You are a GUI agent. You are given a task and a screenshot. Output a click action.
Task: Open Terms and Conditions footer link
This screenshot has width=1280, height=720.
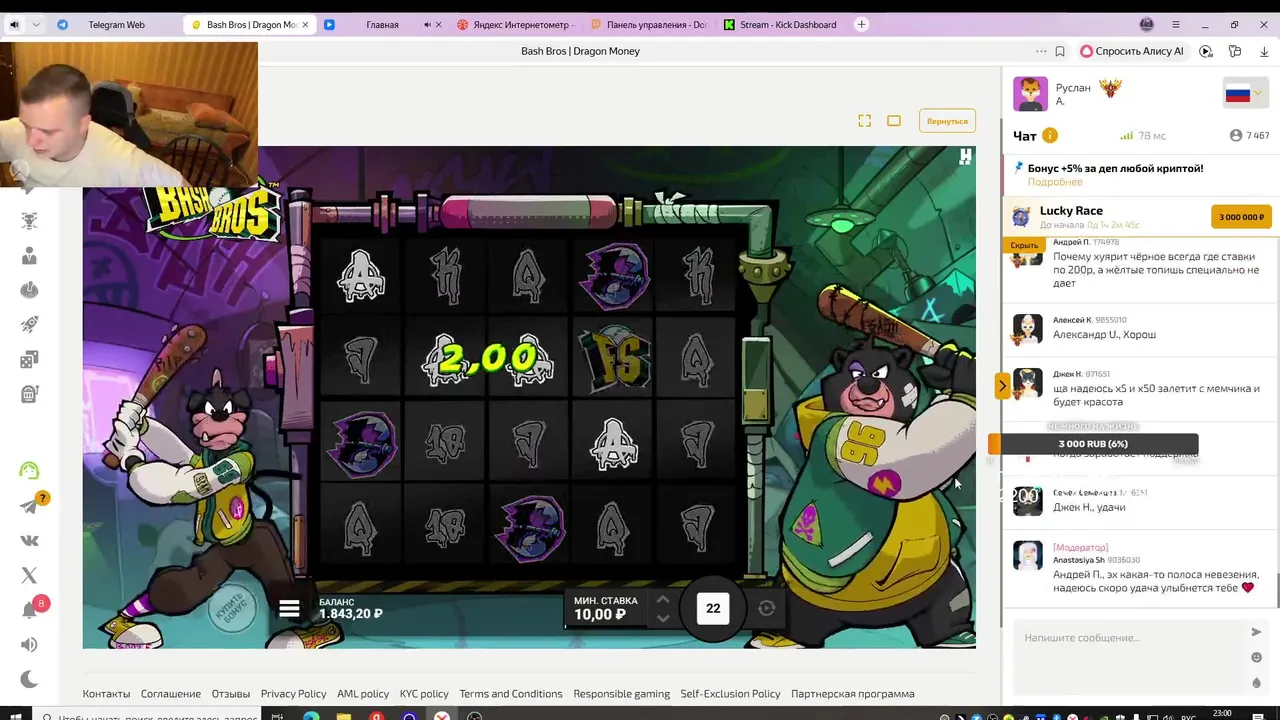[511, 694]
